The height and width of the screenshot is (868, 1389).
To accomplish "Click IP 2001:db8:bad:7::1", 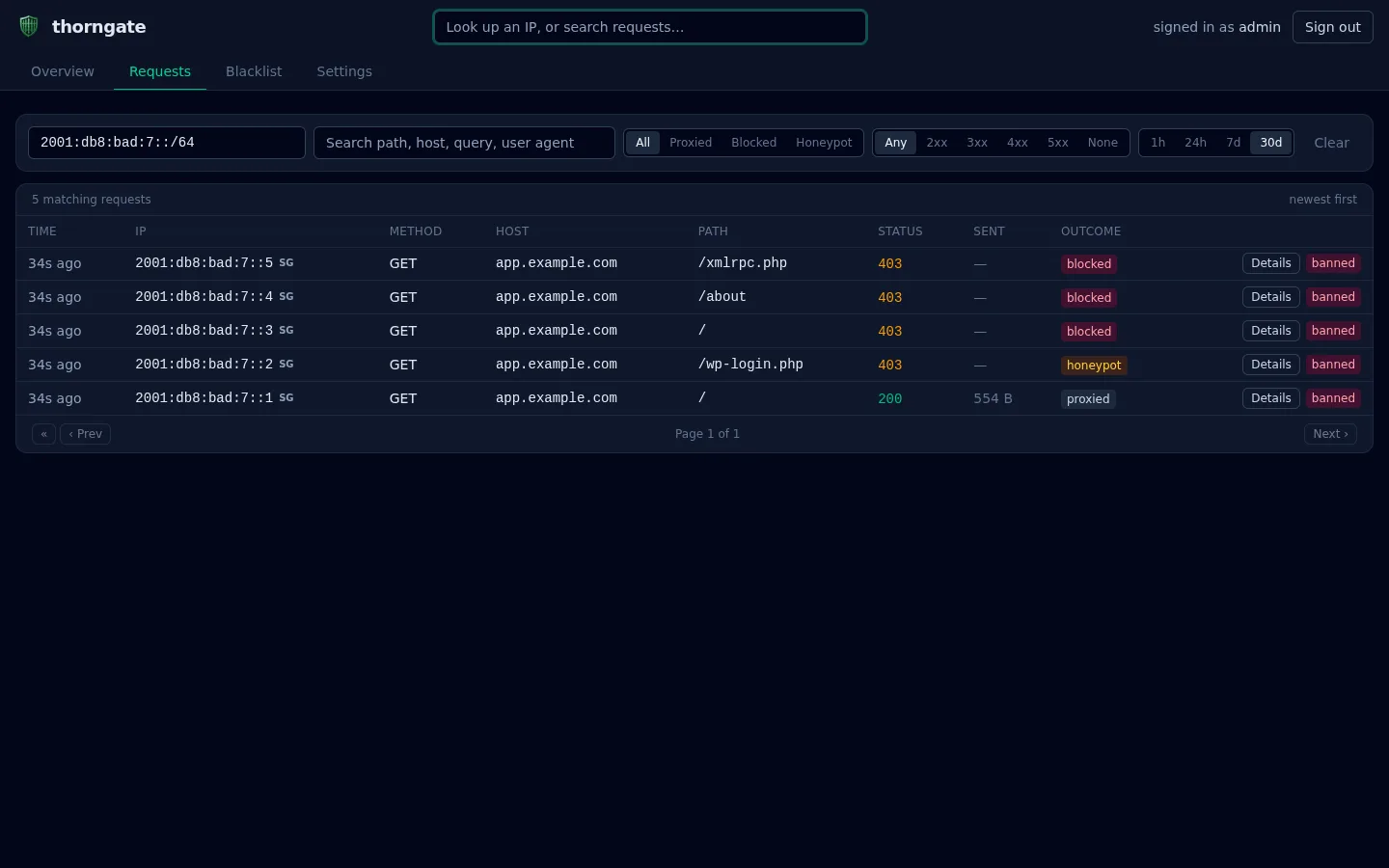I will tap(204, 398).
